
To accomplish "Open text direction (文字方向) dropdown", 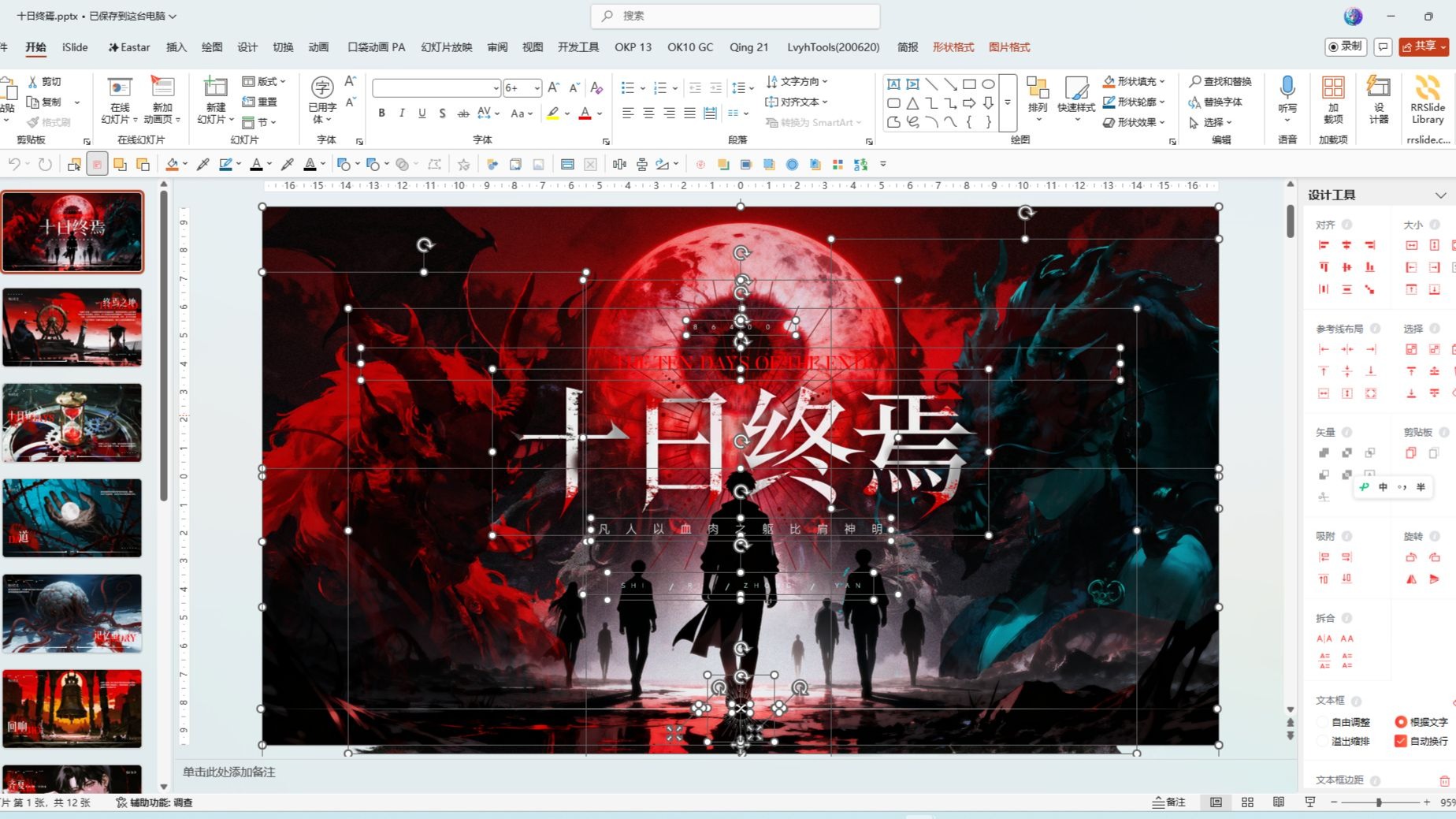I will pos(797,81).
